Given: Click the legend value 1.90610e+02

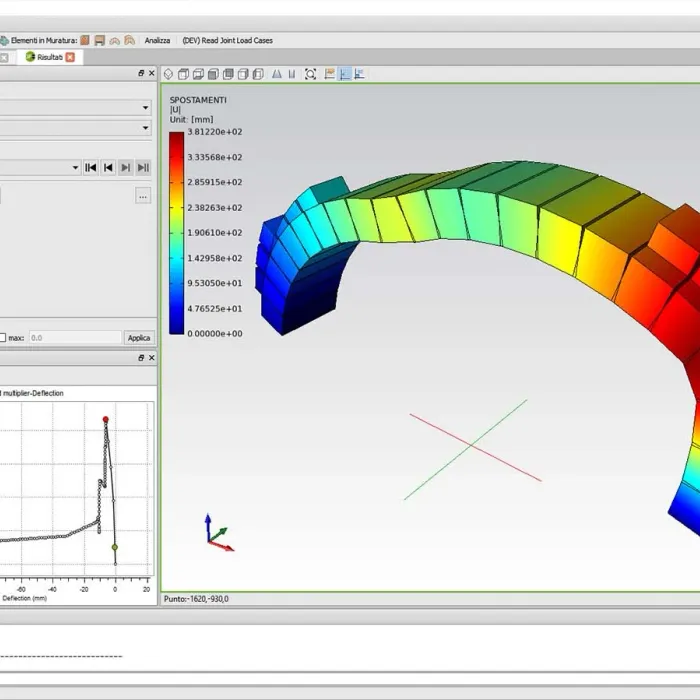Looking at the screenshot, I should 215,233.
